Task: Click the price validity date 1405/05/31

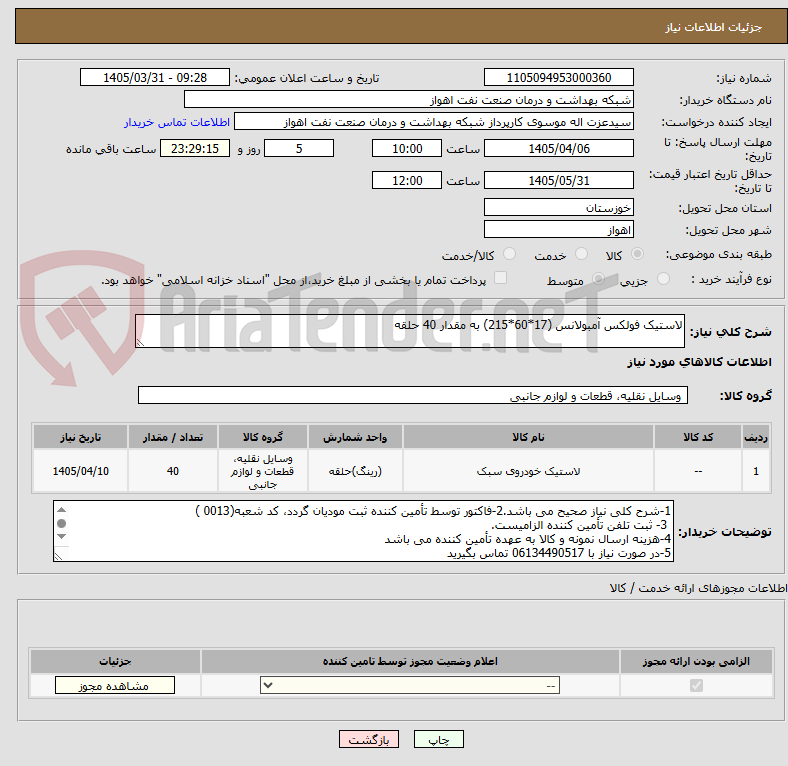Action: [558, 180]
